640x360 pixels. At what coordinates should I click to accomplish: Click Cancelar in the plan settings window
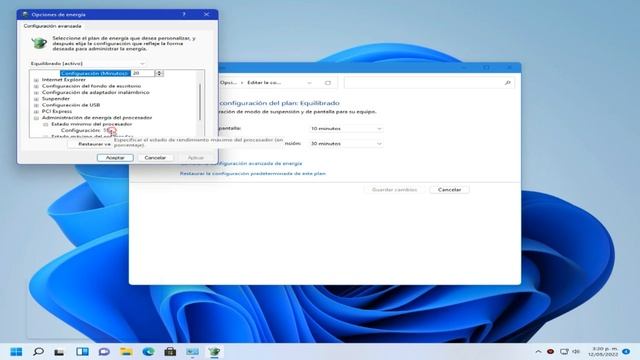click(x=449, y=190)
